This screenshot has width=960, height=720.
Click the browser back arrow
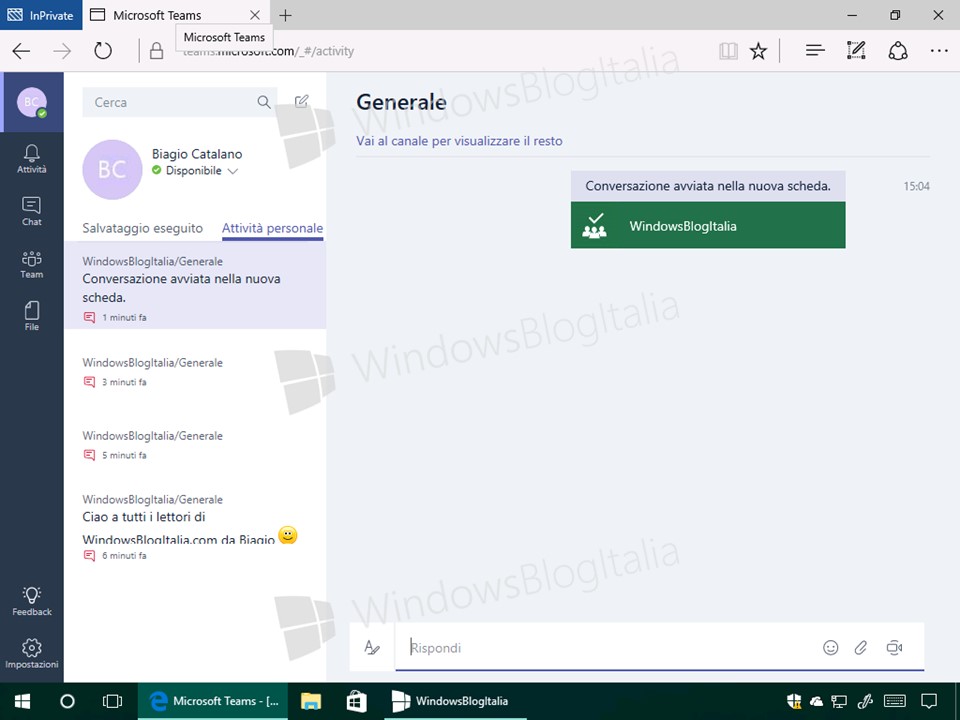click(21, 51)
